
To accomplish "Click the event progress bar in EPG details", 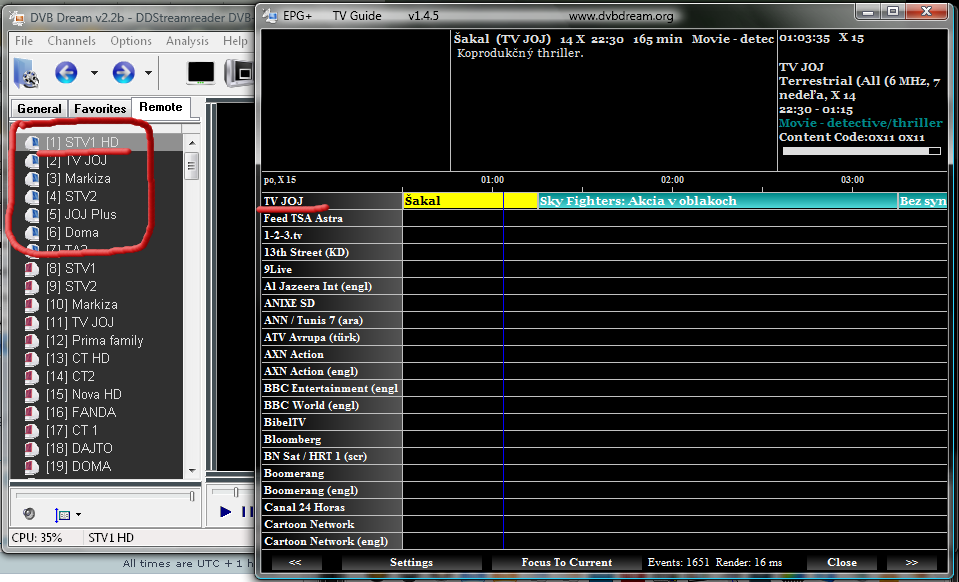I will 862,151.
